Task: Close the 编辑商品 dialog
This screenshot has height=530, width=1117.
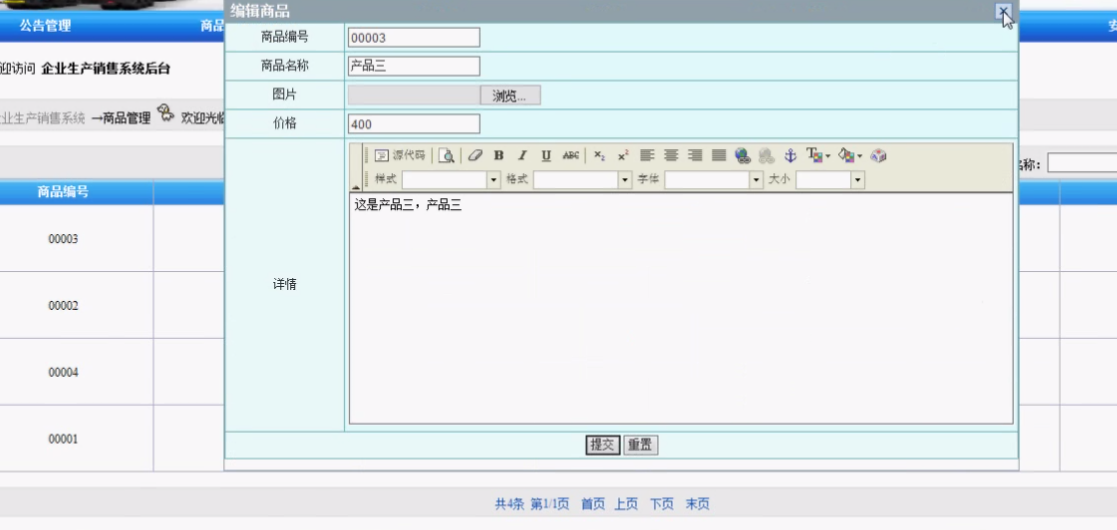Action: (1003, 11)
